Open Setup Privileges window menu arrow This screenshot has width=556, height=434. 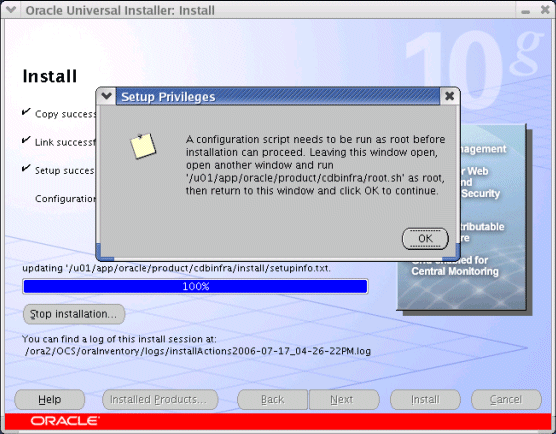coord(106,96)
